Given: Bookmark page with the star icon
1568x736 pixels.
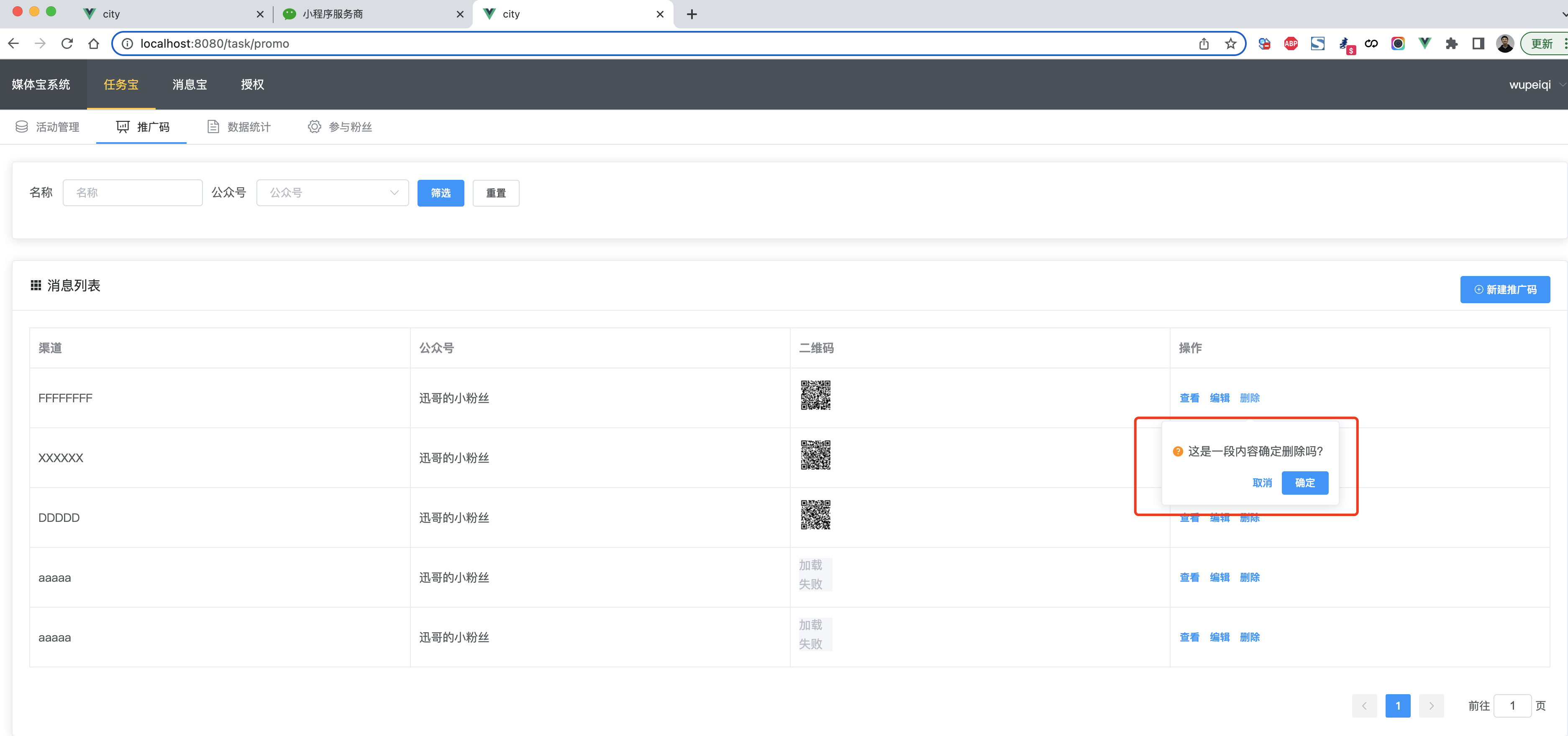Looking at the screenshot, I should click(1230, 43).
